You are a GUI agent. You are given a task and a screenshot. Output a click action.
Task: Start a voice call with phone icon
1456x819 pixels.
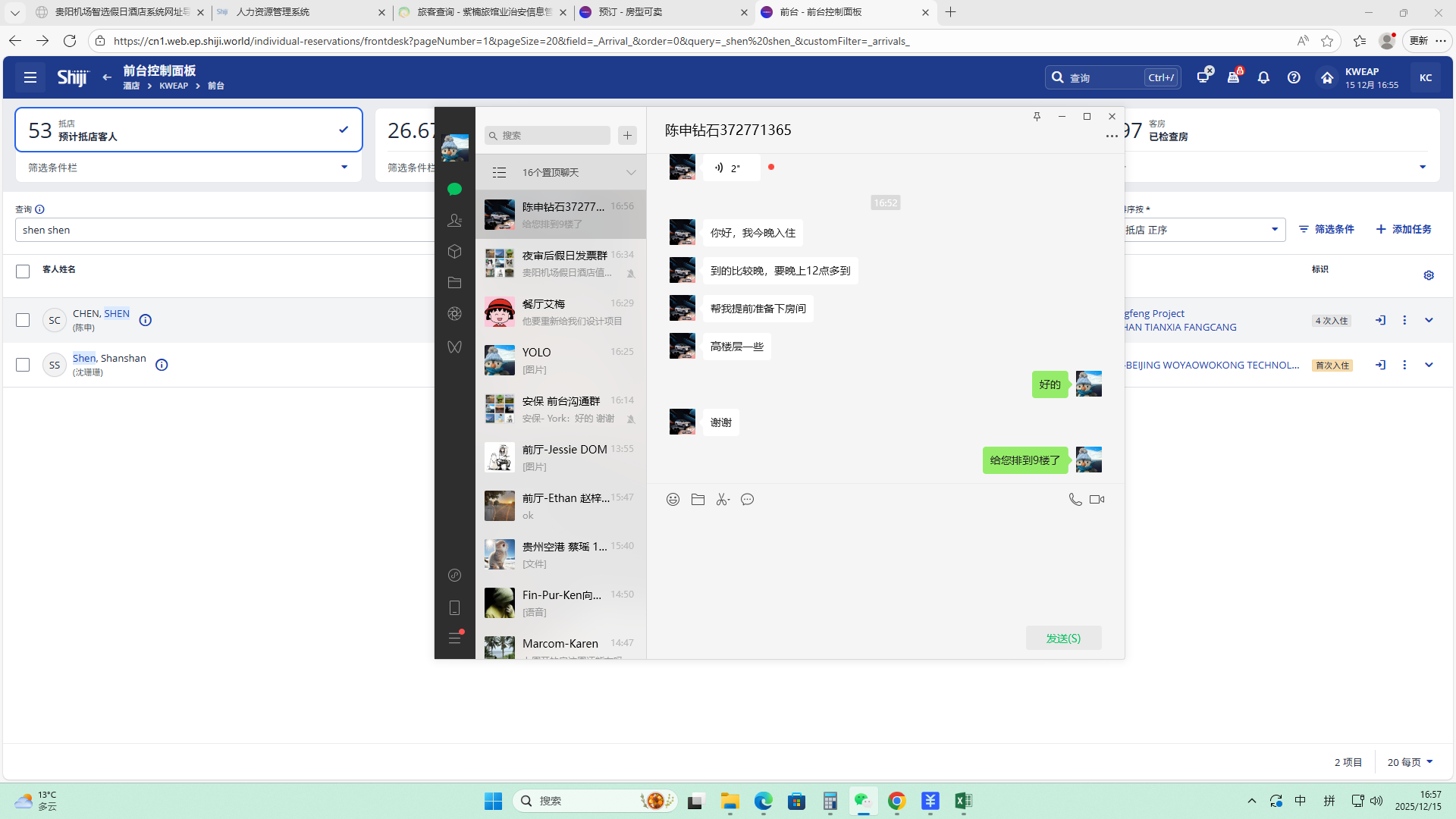pyautogui.click(x=1075, y=499)
